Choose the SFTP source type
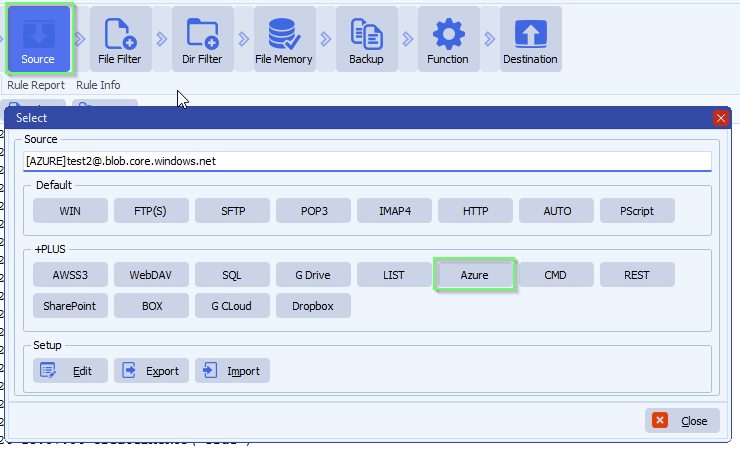This screenshot has width=740, height=451. click(x=232, y=211)
